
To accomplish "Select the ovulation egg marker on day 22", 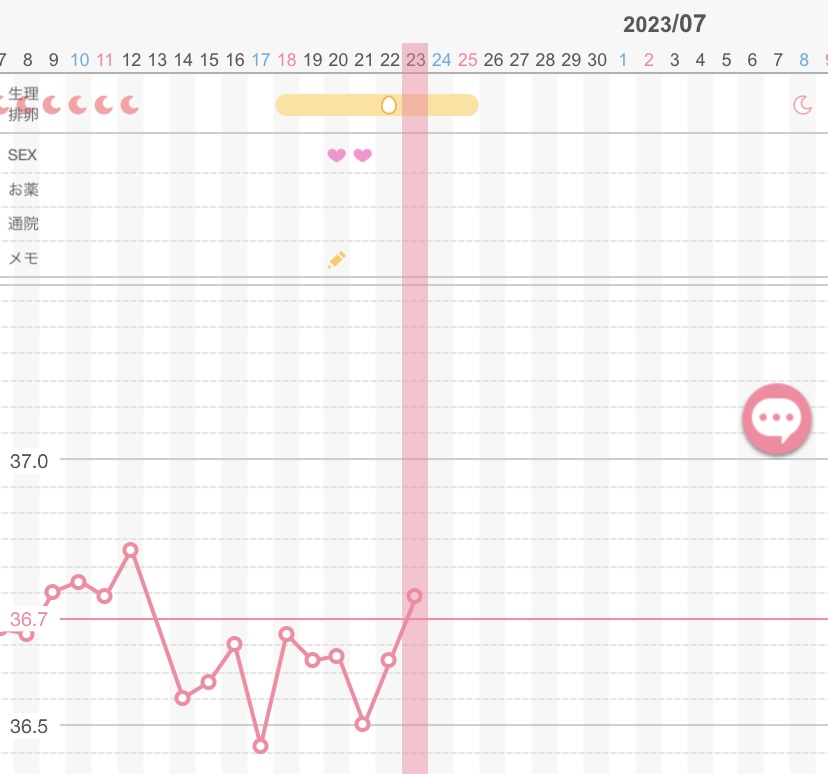I will point(389,105).
